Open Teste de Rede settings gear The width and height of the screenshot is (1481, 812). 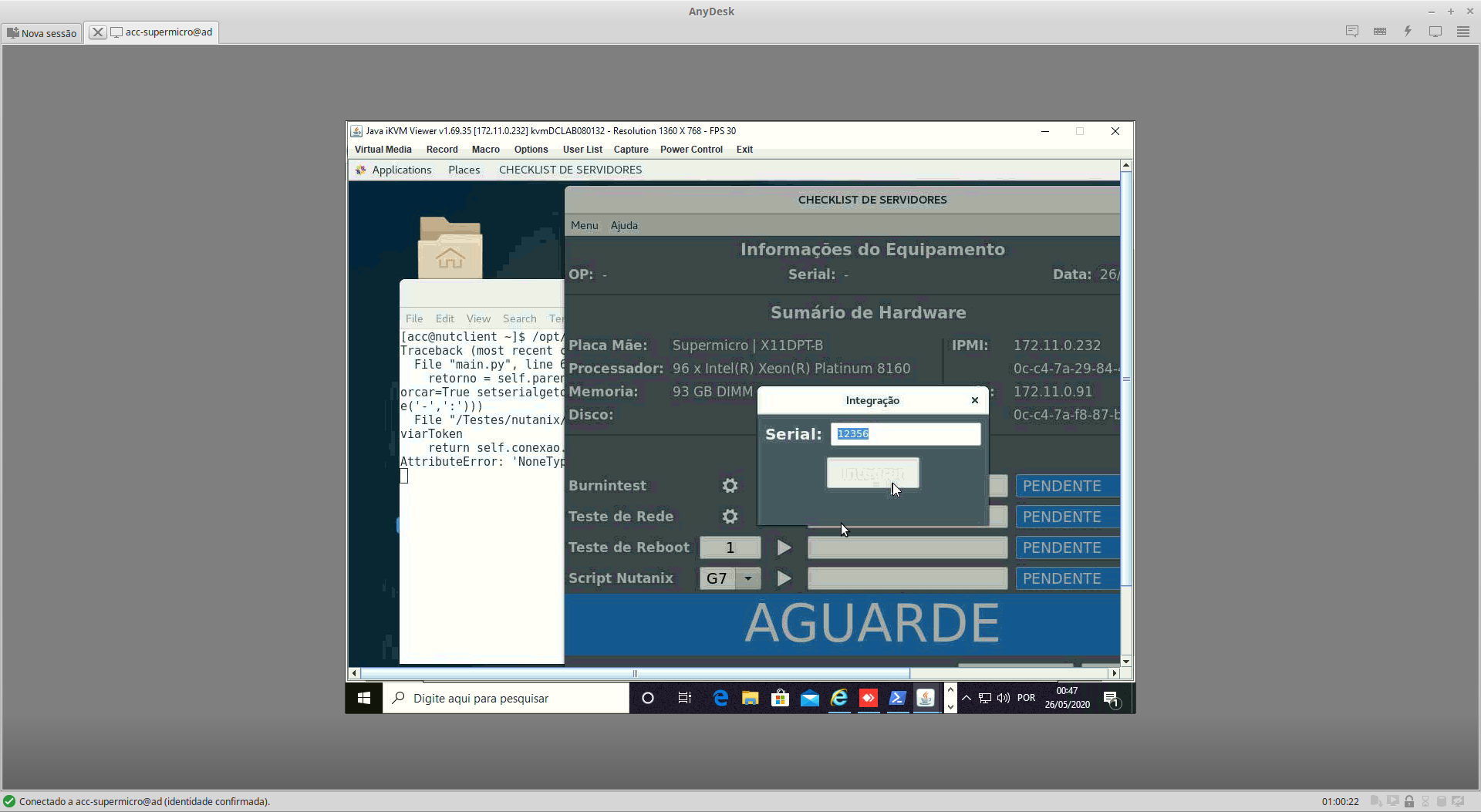(730, 517)
